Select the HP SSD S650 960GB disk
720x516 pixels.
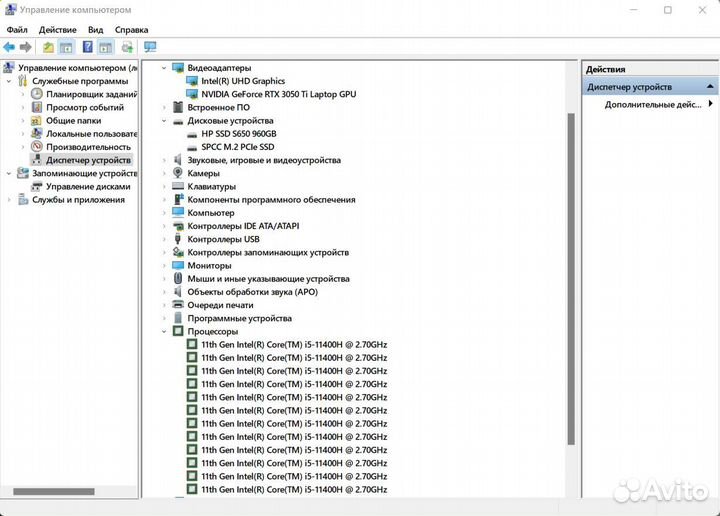238,133
